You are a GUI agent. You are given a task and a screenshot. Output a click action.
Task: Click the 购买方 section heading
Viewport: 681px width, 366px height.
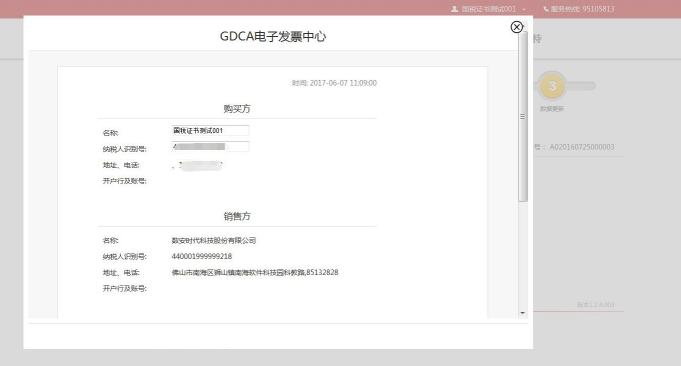237,109
